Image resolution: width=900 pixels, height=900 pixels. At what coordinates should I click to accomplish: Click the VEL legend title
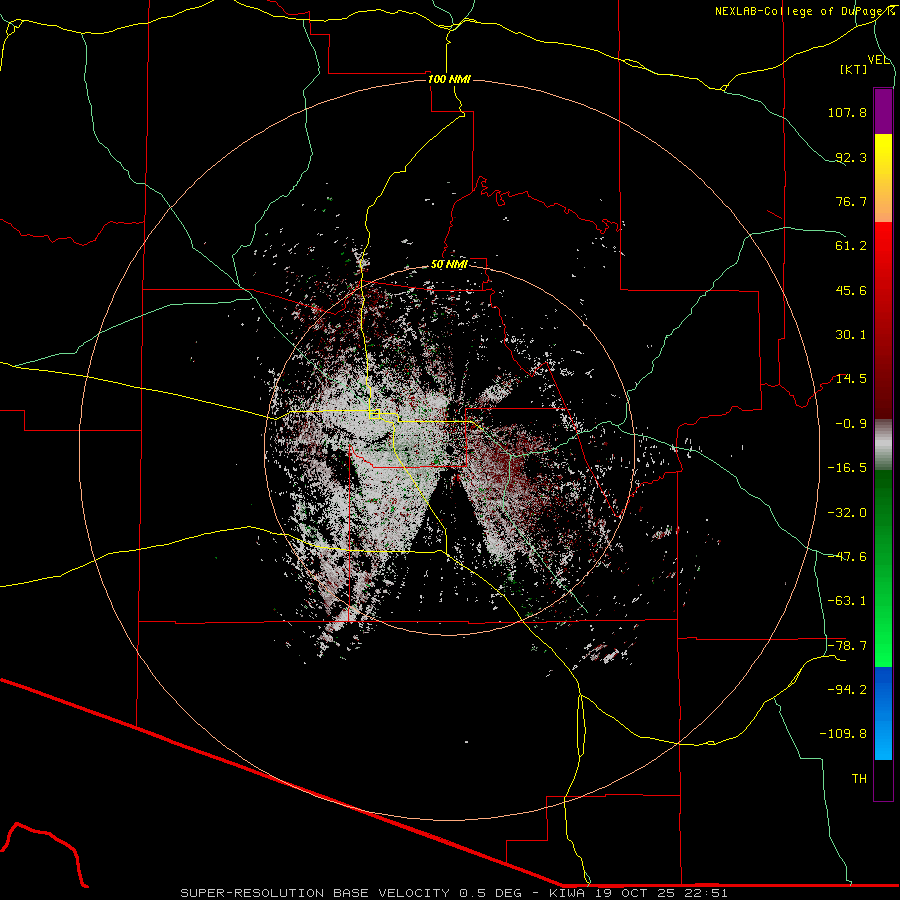(878, 60)
